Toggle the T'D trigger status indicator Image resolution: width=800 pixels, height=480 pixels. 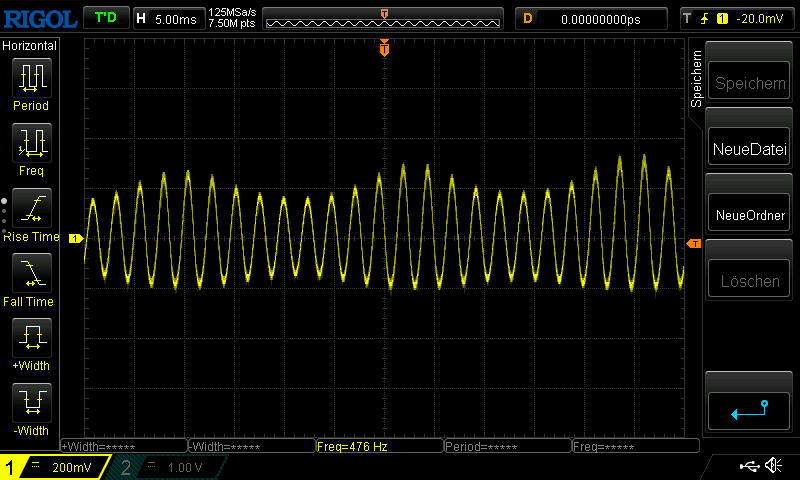point(104,18)
